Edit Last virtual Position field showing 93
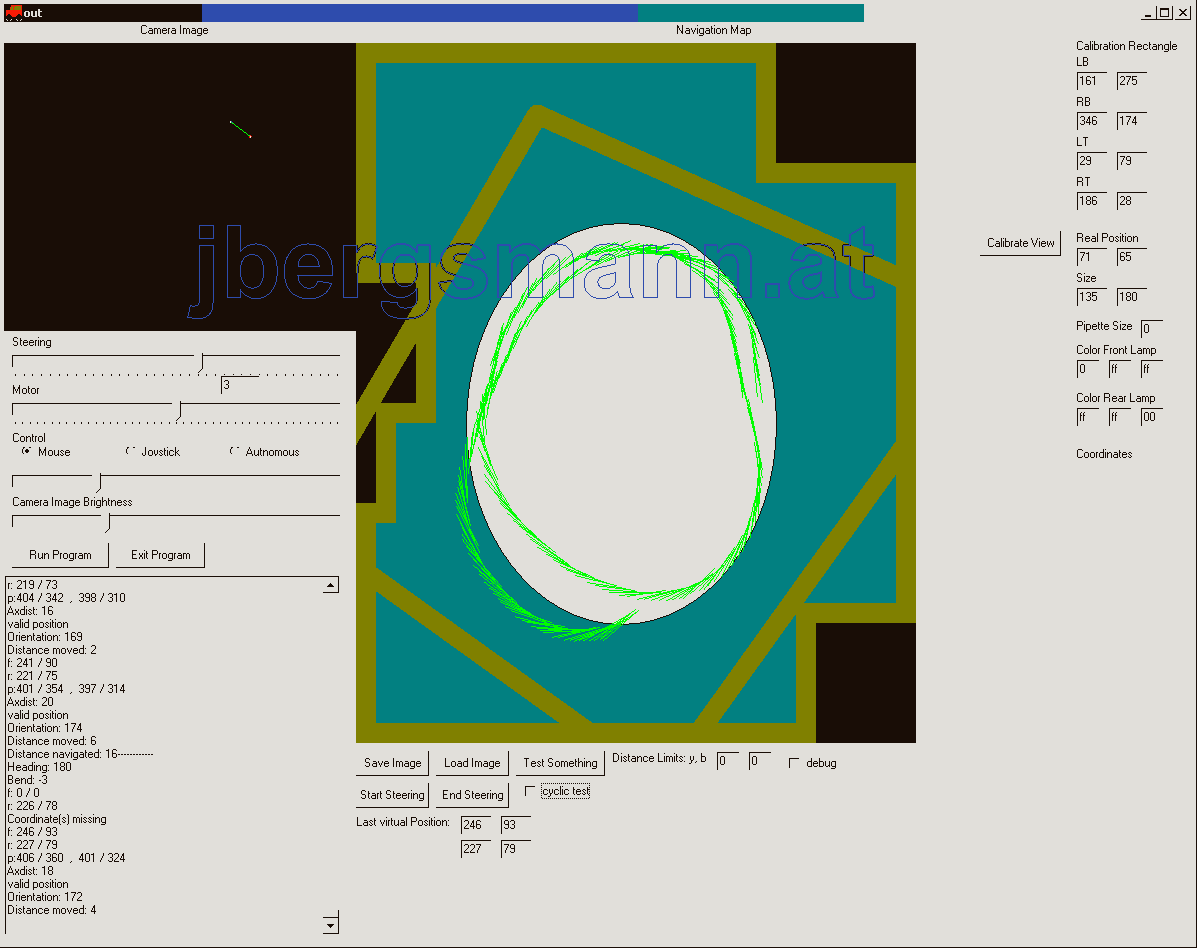This screenshot has height=948, width=1197. pos(515,825)
